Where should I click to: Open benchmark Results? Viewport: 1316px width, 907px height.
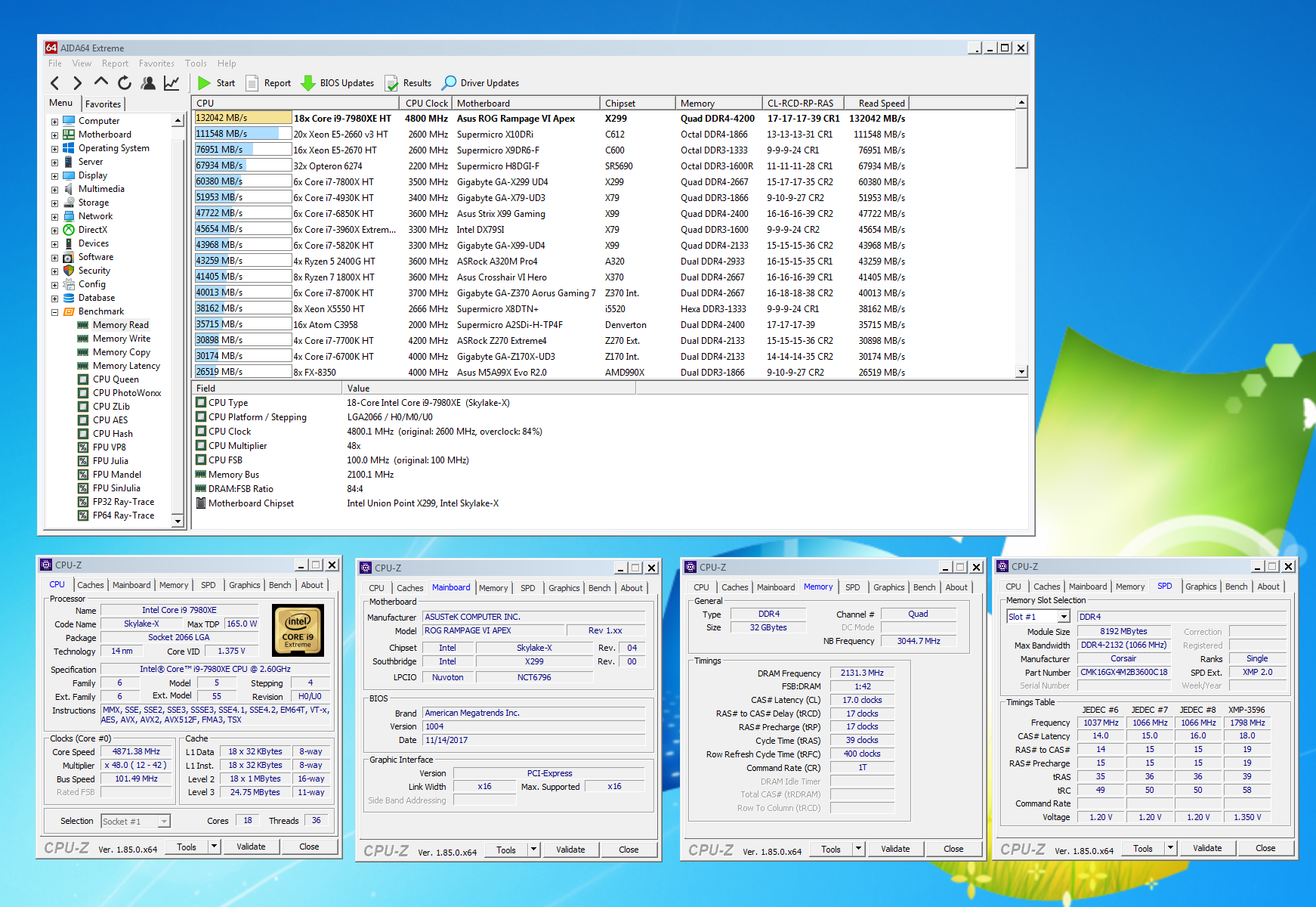pyautogui.click(x=408, y=83)
